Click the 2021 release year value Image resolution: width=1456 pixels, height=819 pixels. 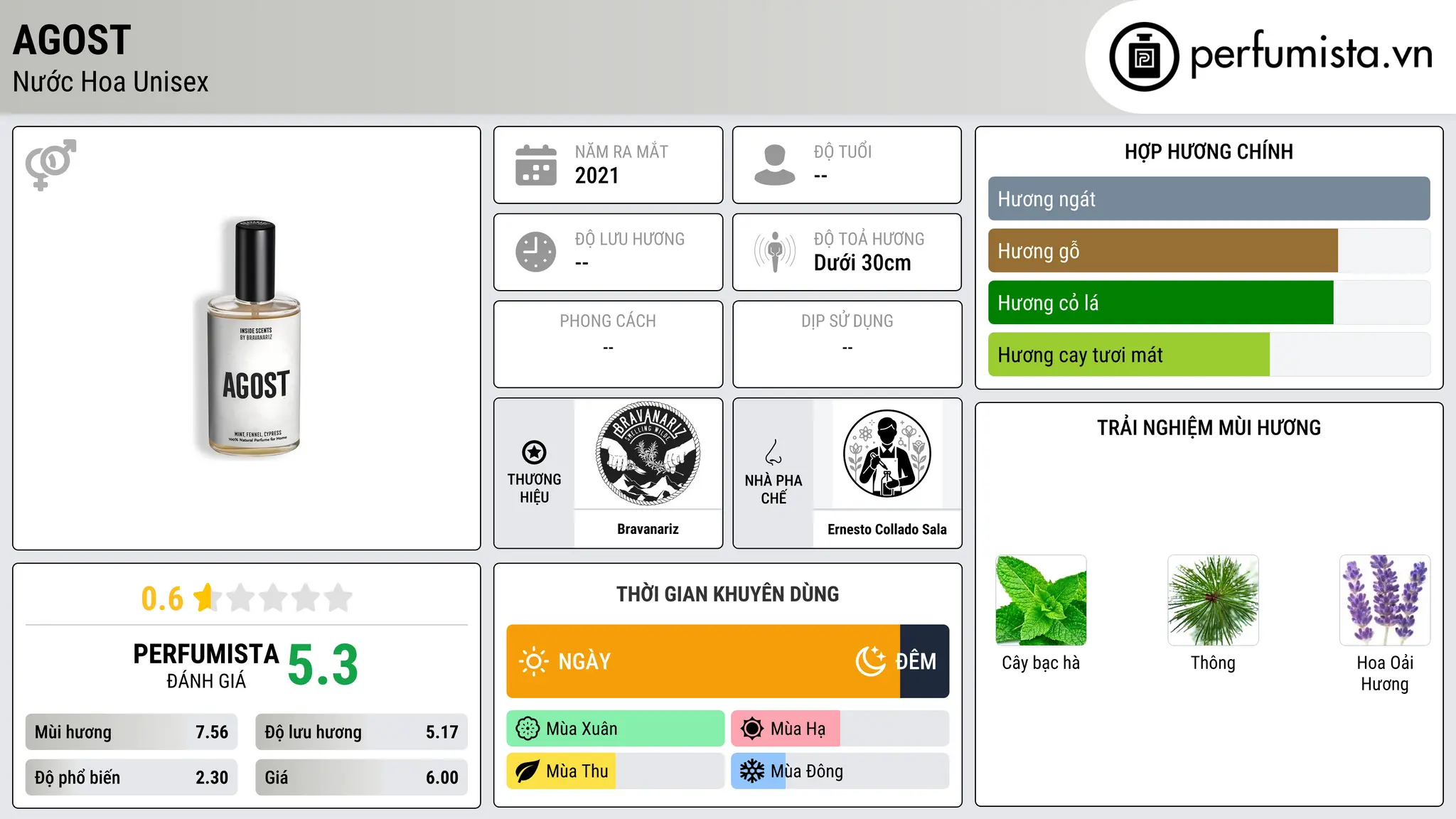point(596,176)
